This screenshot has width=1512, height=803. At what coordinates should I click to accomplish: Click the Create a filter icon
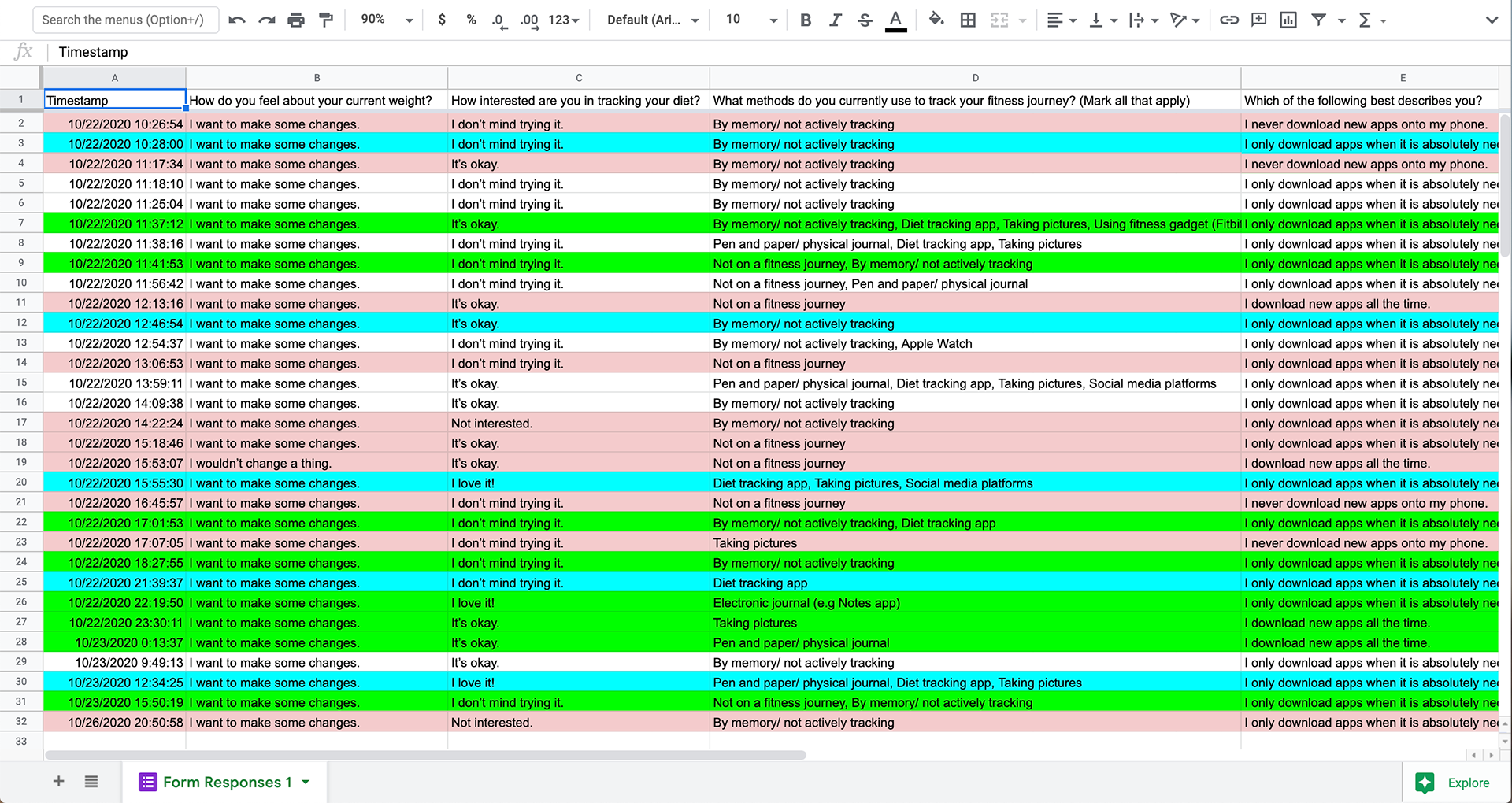(1318, 20)
